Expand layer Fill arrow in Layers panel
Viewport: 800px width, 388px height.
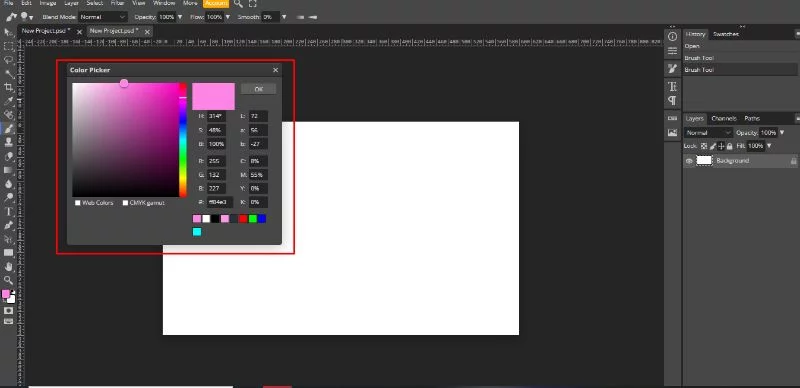coord(769,146)
